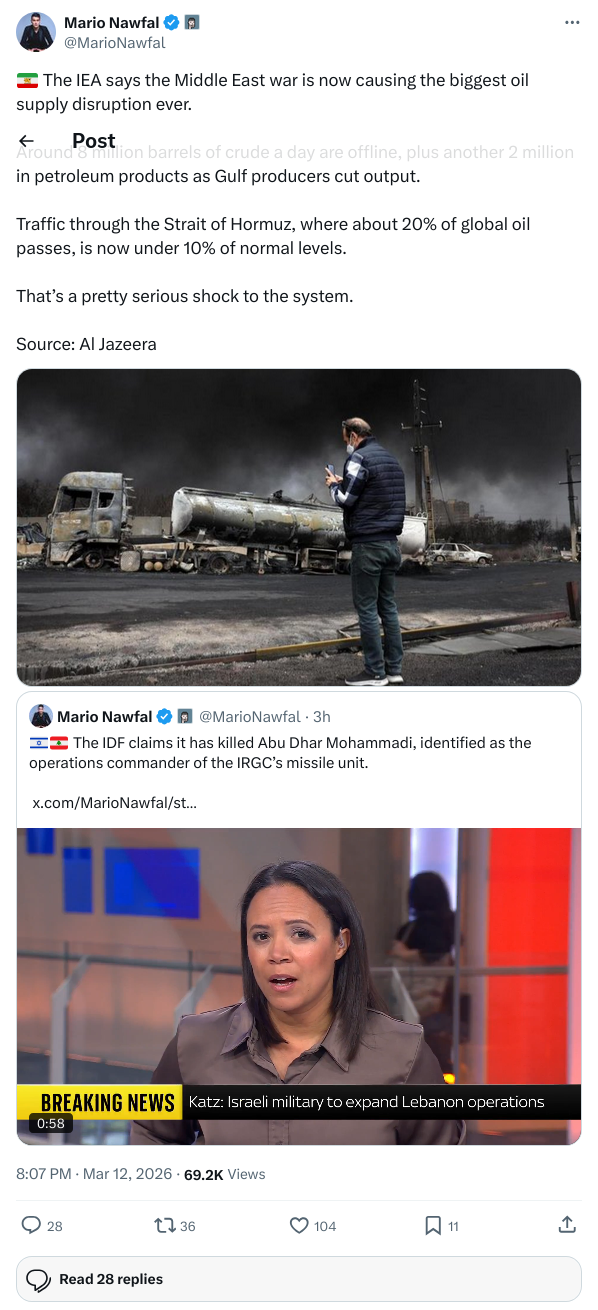
Task: Open the x.com/MarioNawfal/st... link
Action: coord(115,802)
